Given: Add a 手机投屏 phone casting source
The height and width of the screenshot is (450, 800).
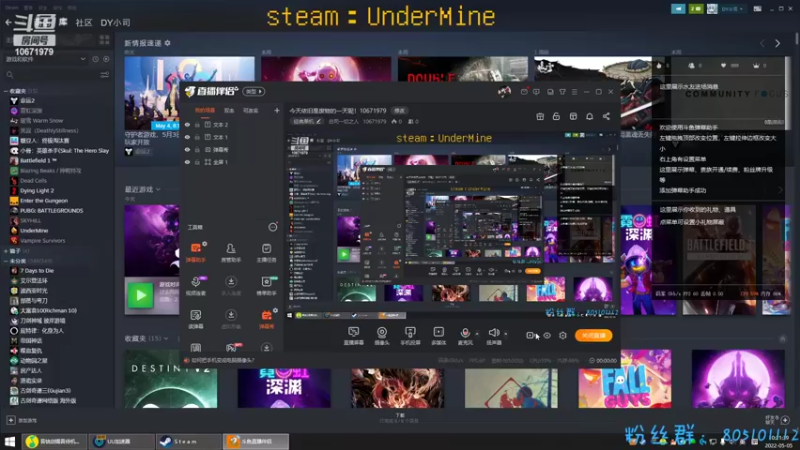Looking at the screenshot, I should pyautogui.click(x=410, y=336).
